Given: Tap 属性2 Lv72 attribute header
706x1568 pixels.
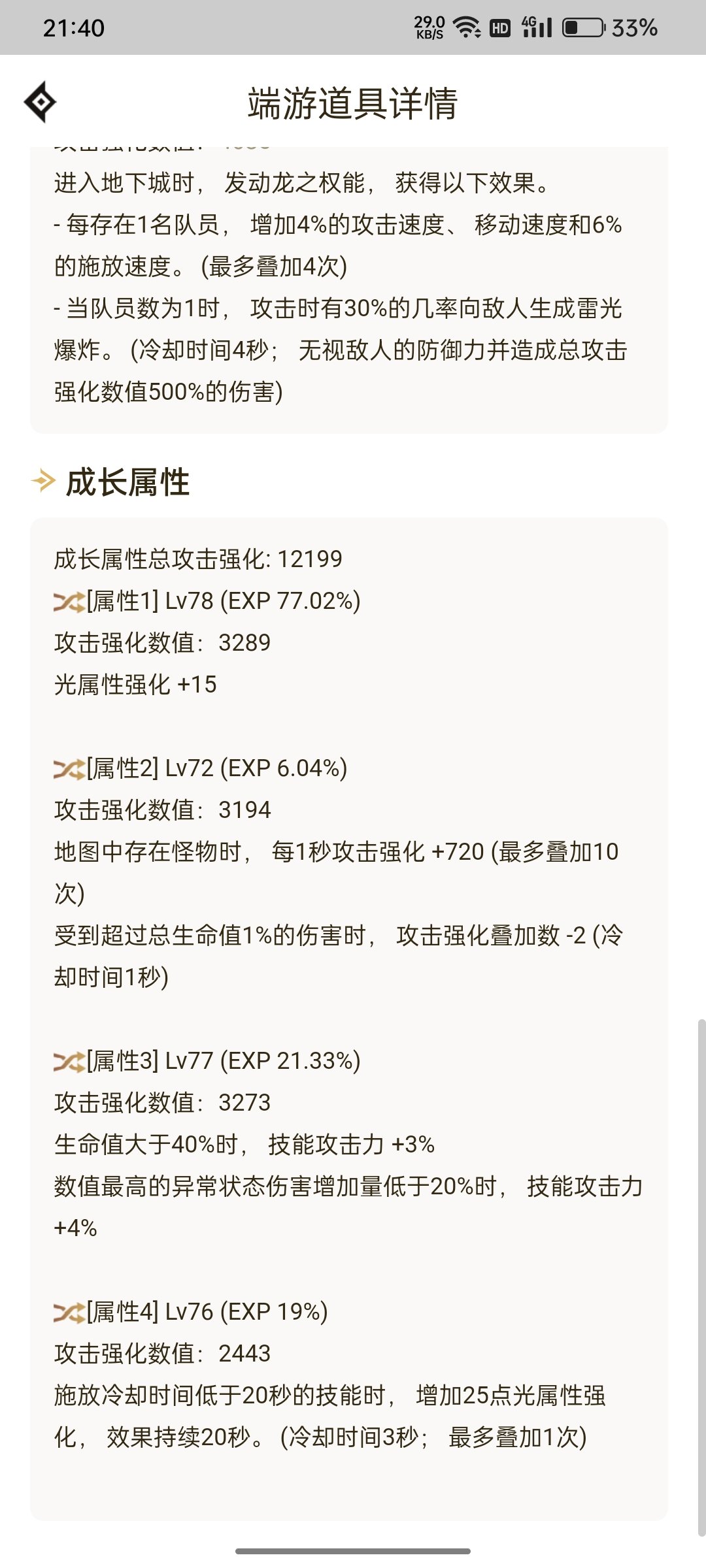Looking at the screenshot, I should coord(217,768).
